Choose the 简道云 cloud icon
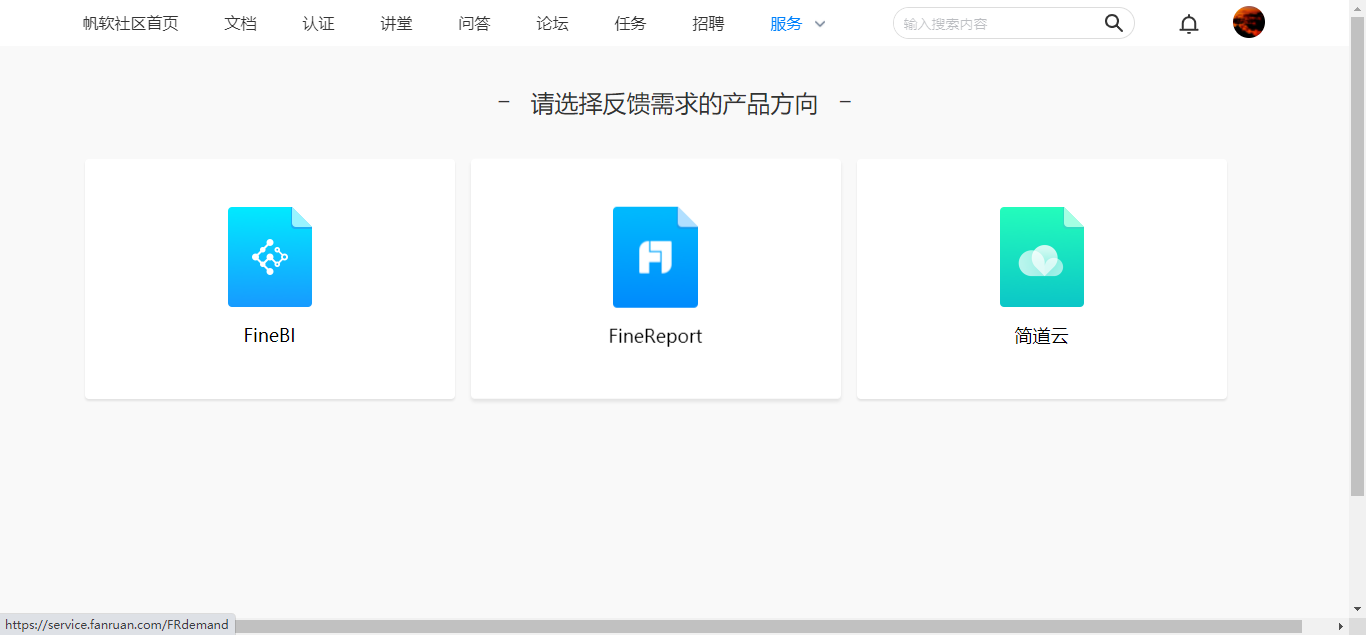Viewport: 1366px width, 635px height. tap(1042, 257)
